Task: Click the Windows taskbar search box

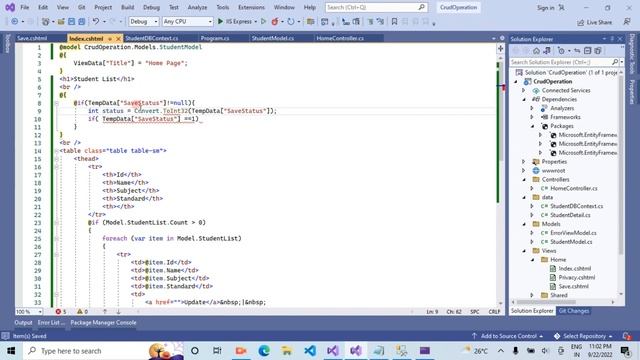Action: (104, 351)
